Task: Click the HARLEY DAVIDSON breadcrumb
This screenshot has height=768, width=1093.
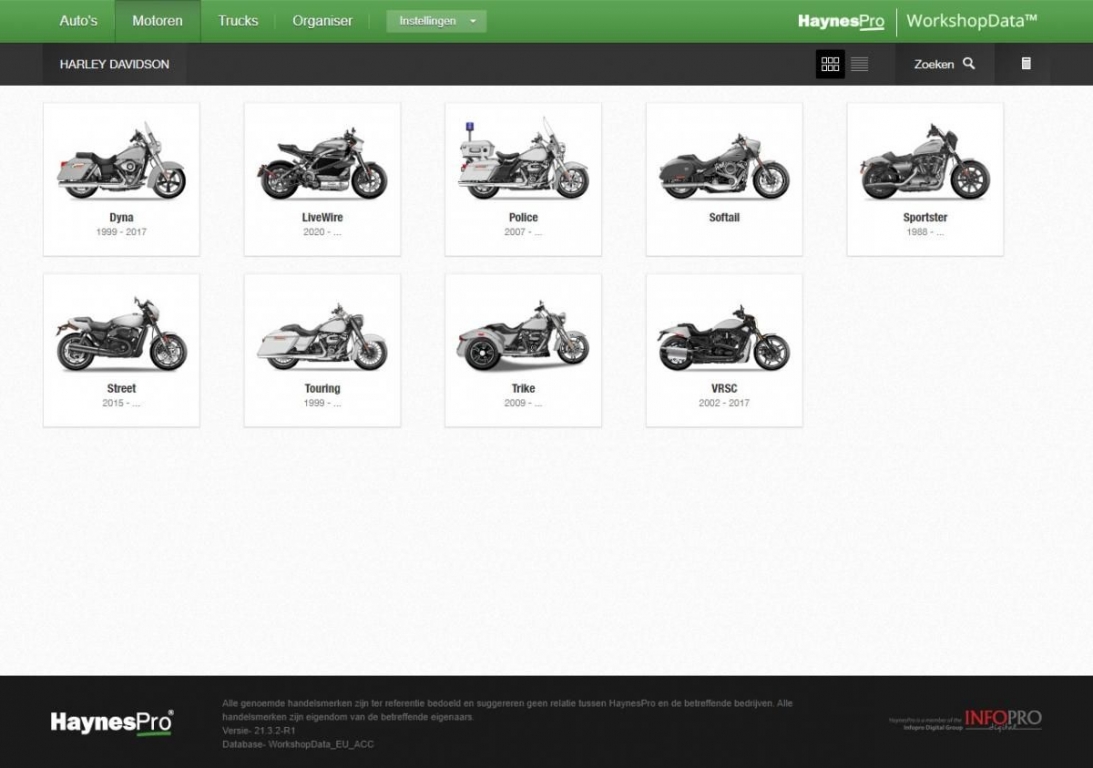Action: 114,64
